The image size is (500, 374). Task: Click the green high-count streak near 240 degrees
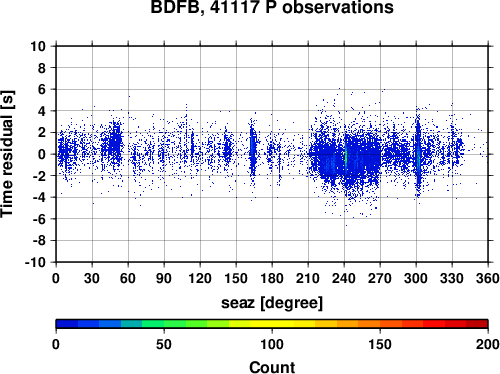point(346,158)
